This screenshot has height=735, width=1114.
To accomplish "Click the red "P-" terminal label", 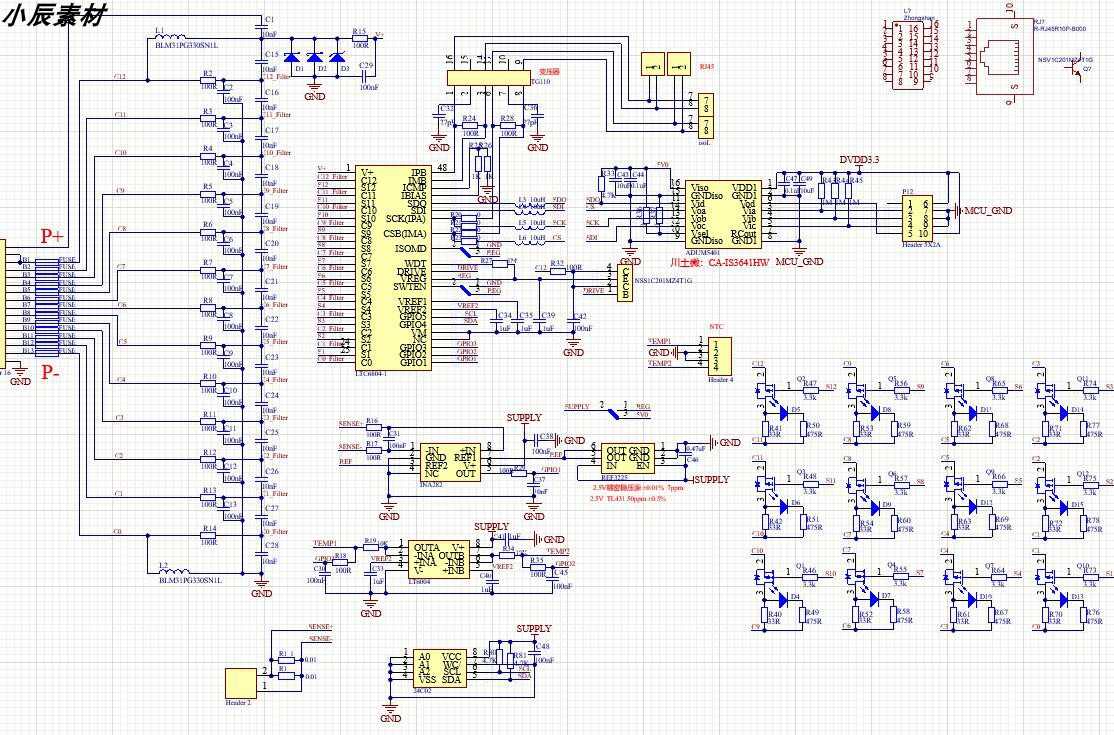I will tap(50, 372).
